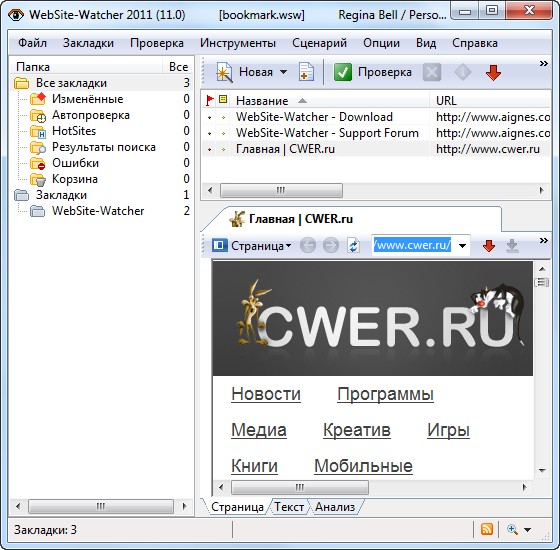
Task: Click the bookmark list horizontal scrollbar thumb
Action: [x=281, y=190]
